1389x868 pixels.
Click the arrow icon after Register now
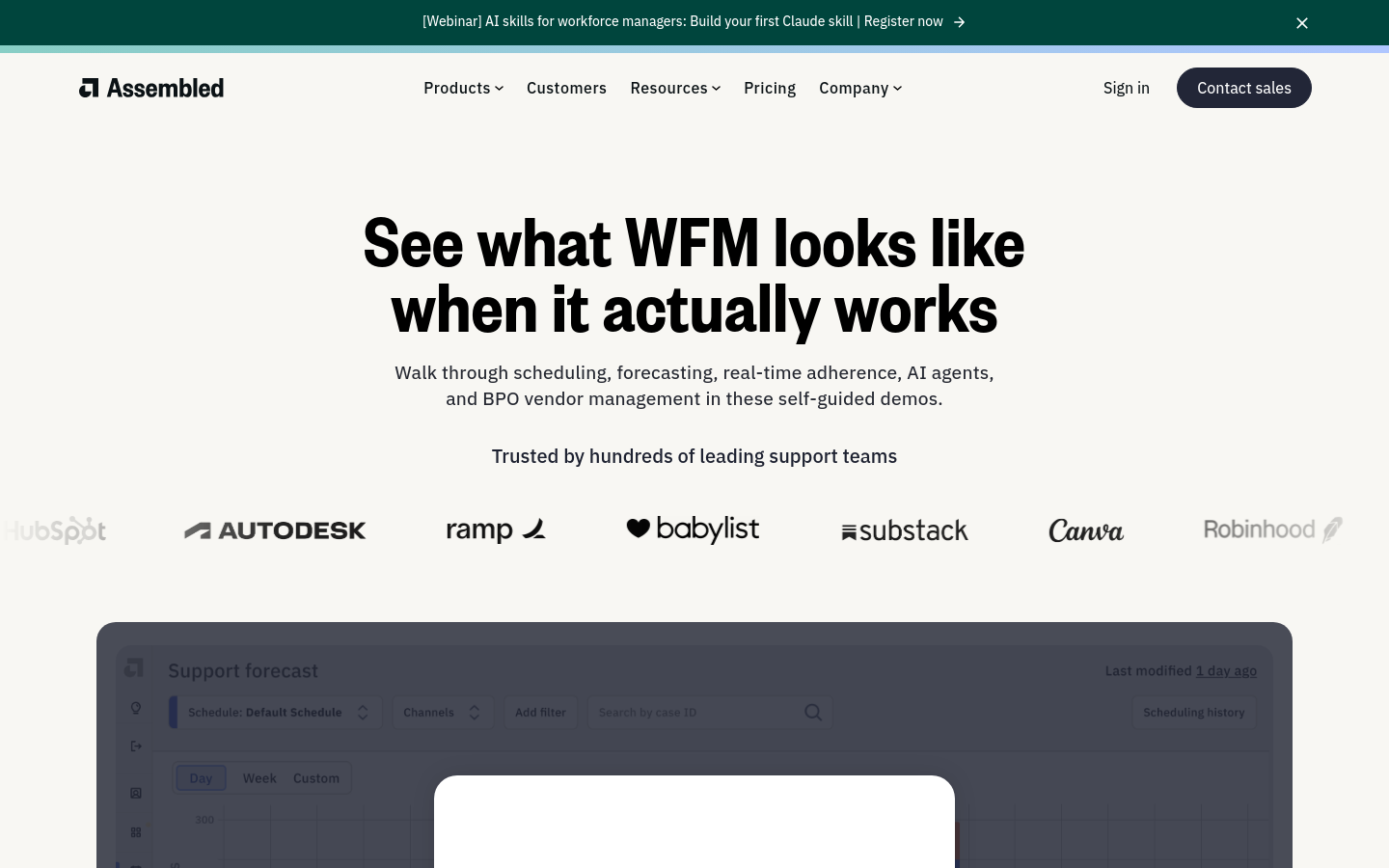[x=960, y=22]
